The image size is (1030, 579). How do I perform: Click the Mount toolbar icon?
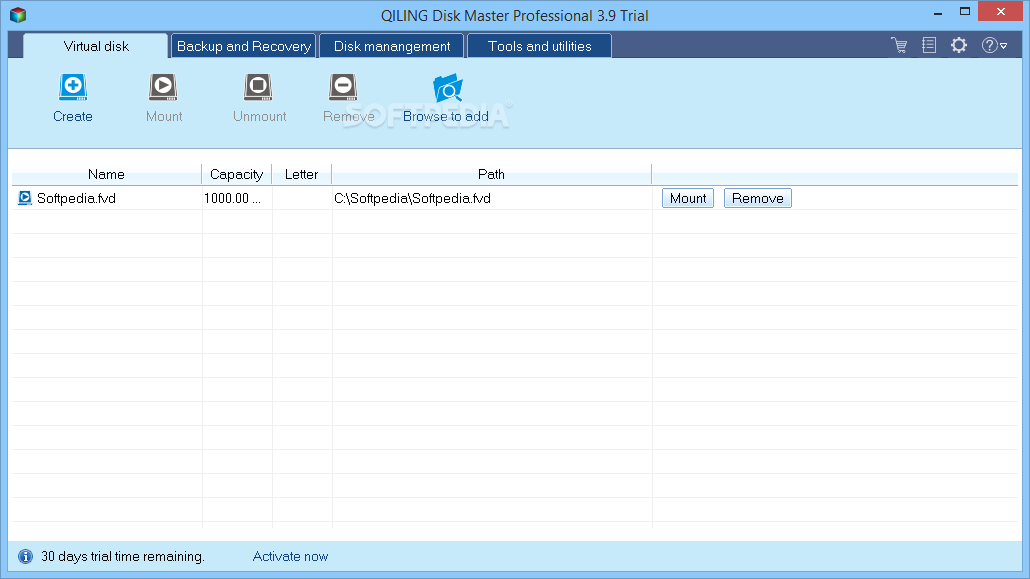pos(163,87)
